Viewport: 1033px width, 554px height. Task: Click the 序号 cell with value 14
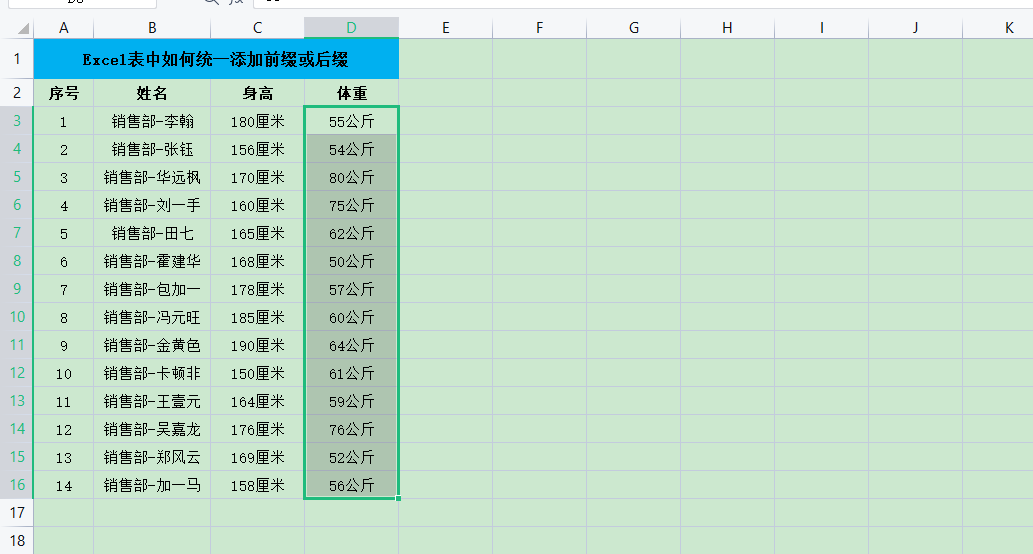click(64, 485)
